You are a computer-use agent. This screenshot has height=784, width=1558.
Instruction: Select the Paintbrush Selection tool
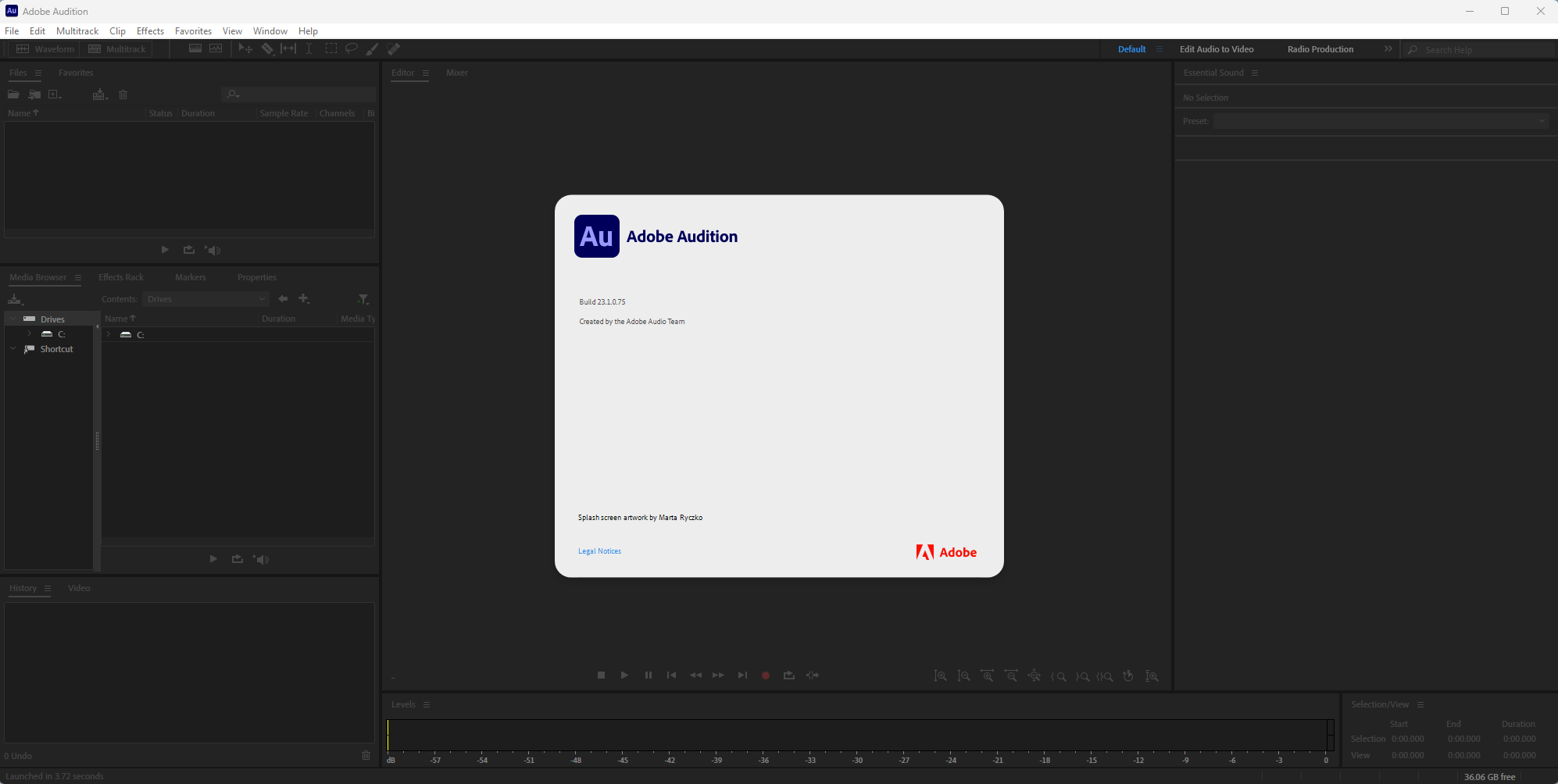pyautogui.click(x=373, y=48)
